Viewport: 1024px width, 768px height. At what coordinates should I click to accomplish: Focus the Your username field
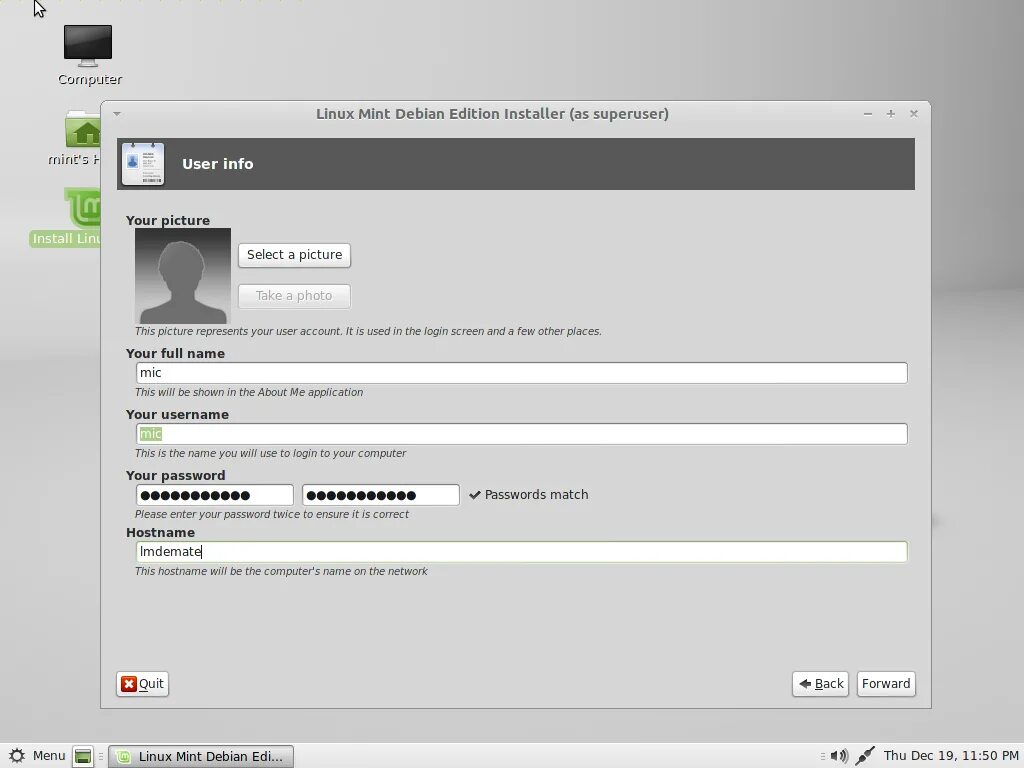[522, 434]
